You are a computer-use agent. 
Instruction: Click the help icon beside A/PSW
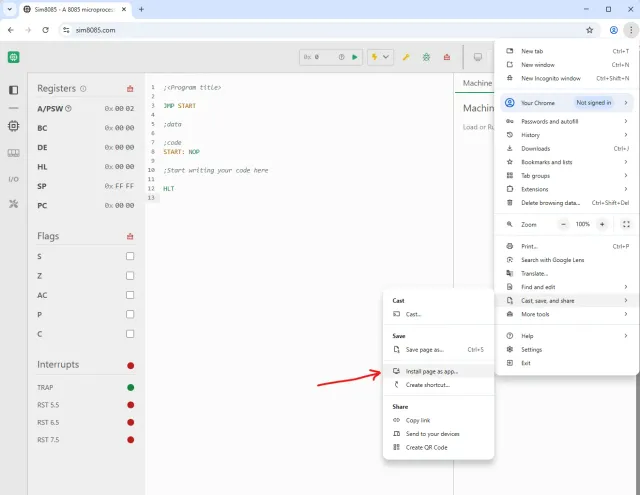point(68,109)
